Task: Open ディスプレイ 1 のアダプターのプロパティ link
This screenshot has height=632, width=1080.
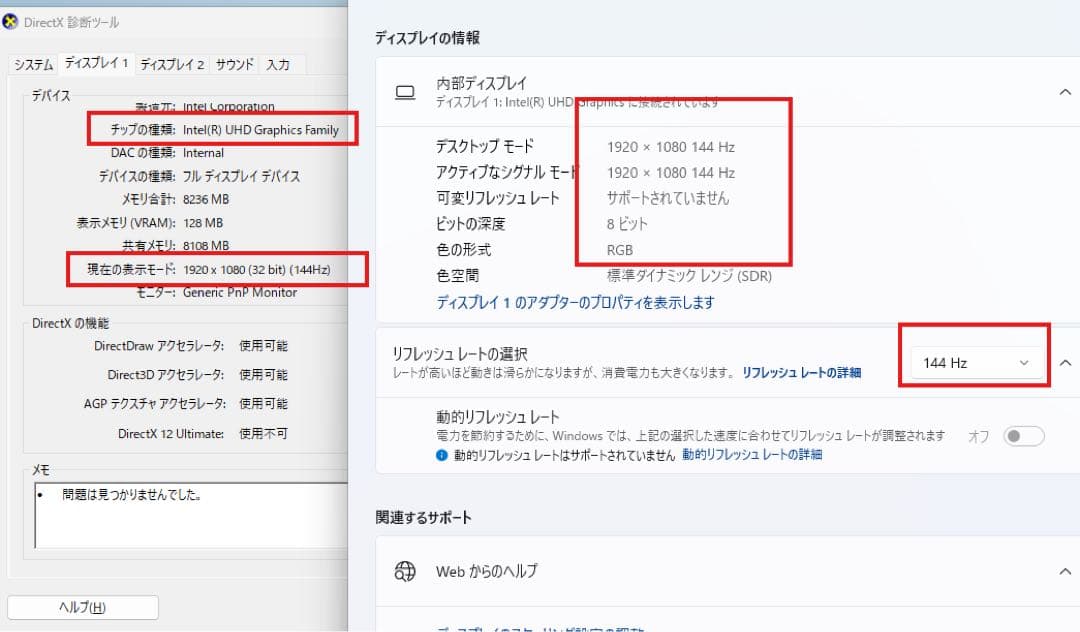Action: (575, 302)
